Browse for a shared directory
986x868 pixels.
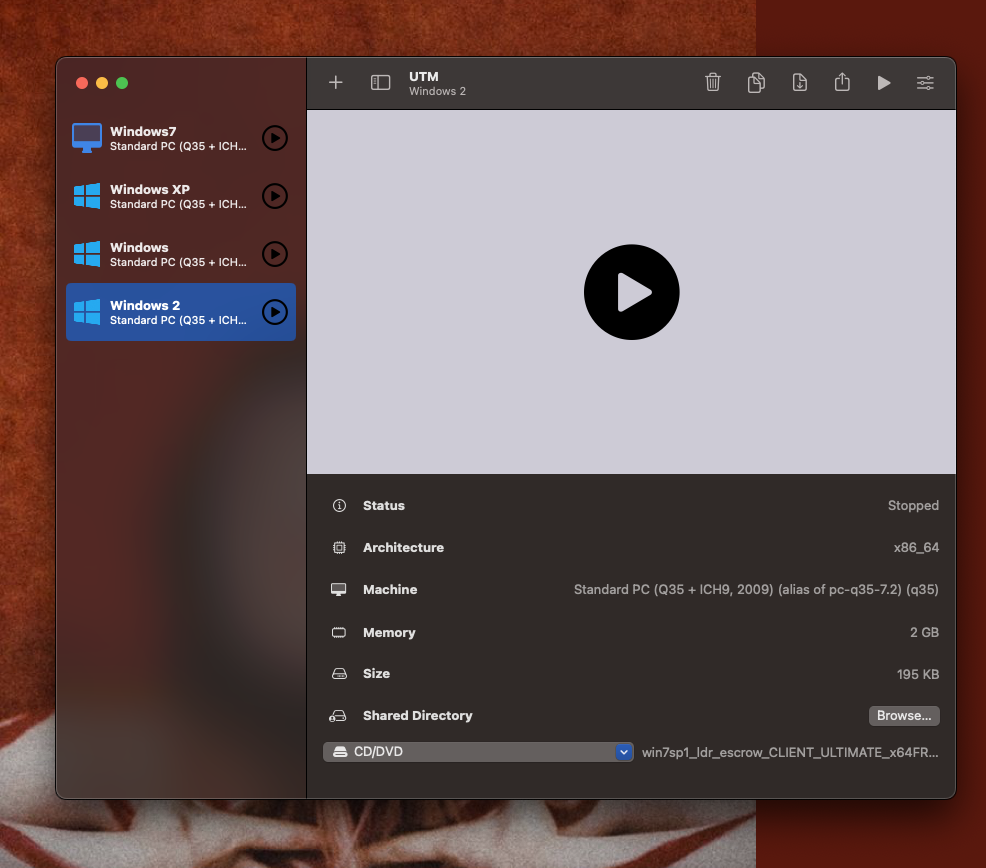[904, 716]
